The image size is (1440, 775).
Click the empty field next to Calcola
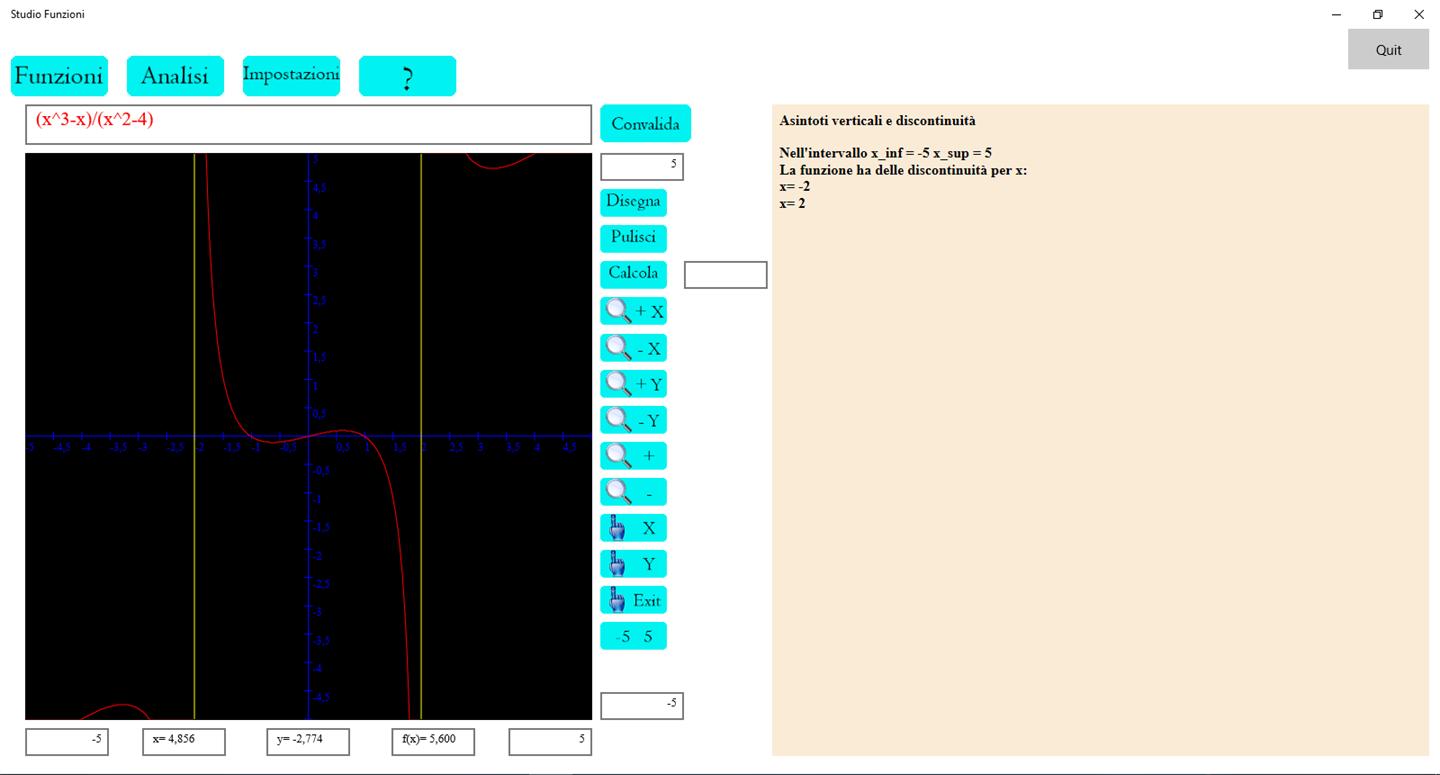click(x=725, y=275)
